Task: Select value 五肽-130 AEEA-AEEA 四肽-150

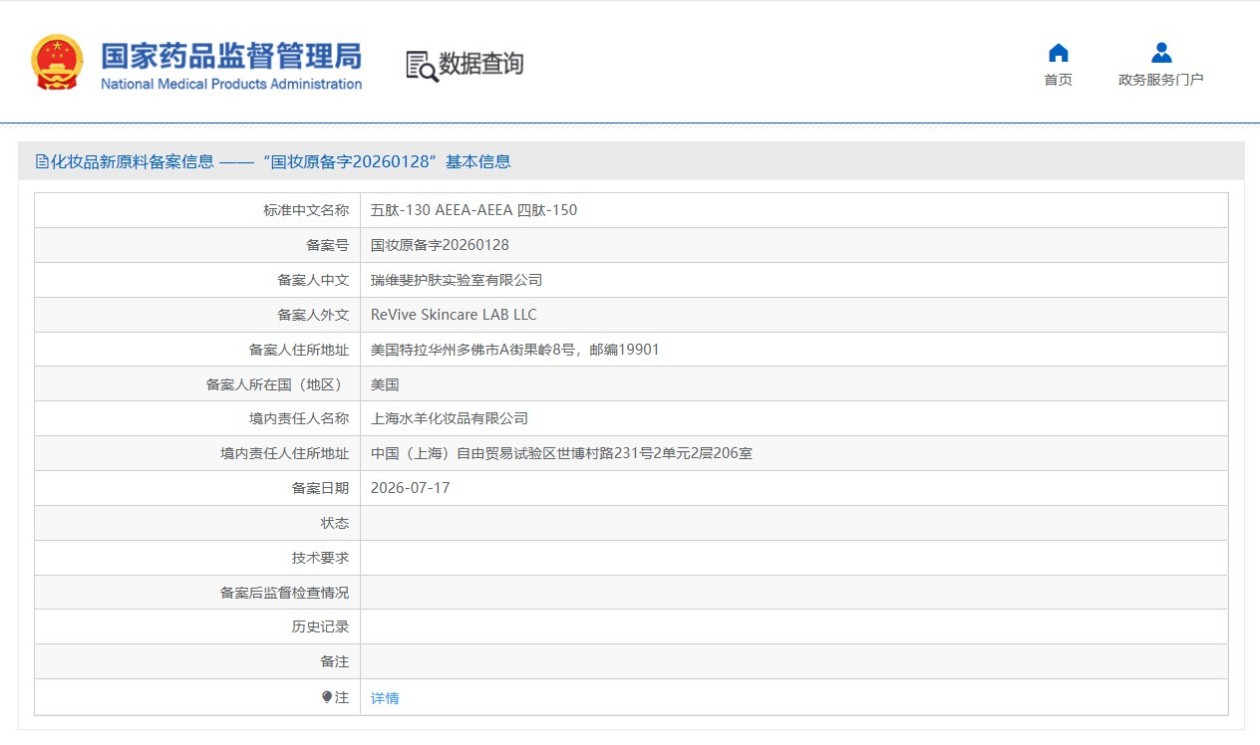Action: coord(474,210)
